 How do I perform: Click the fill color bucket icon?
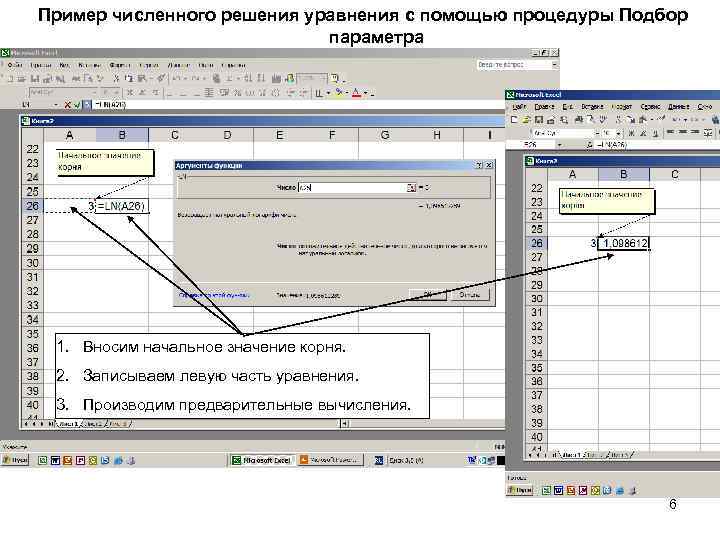click(339, 93)
